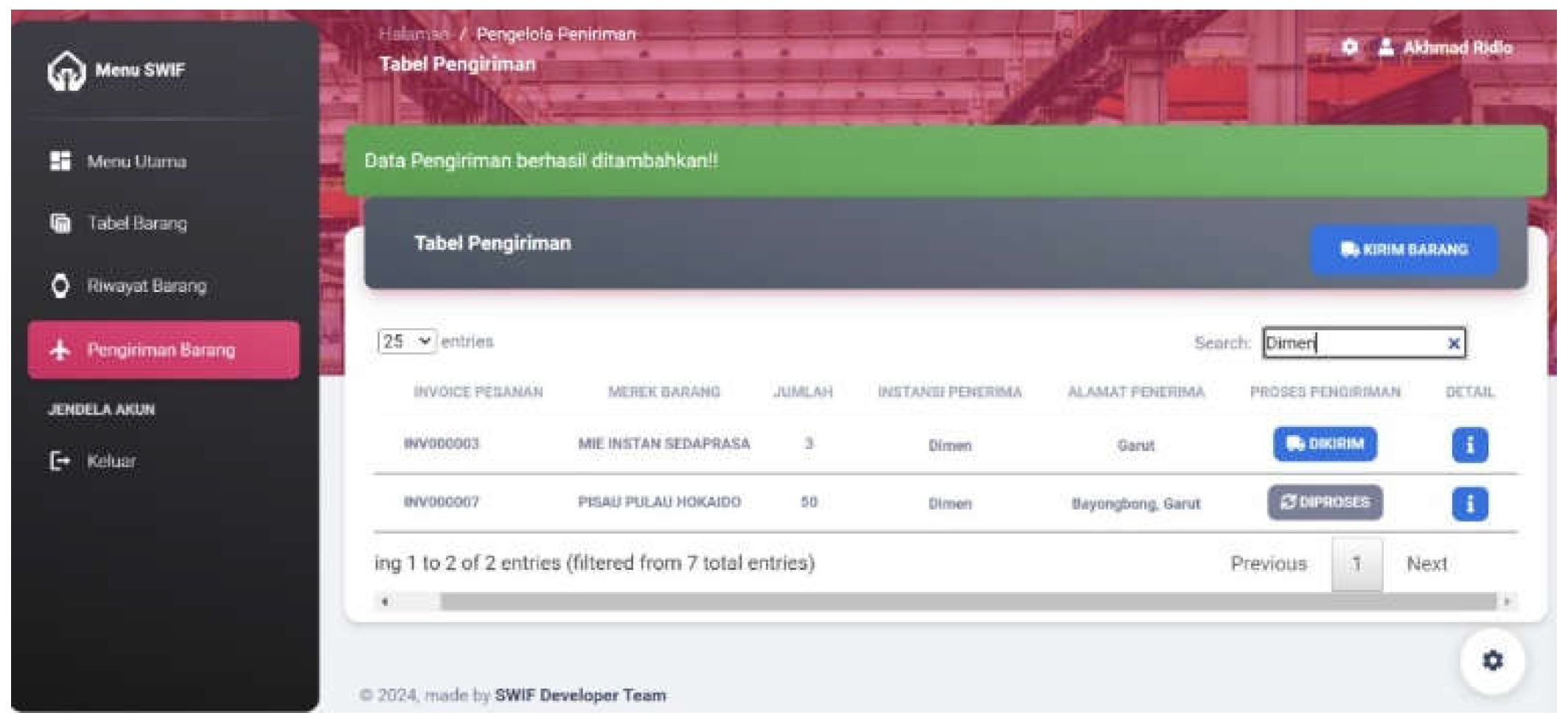This screenshot has height=724, width=1568.
Task: Open detail info icon for INV000003
Action: (x=1469, y=445)
